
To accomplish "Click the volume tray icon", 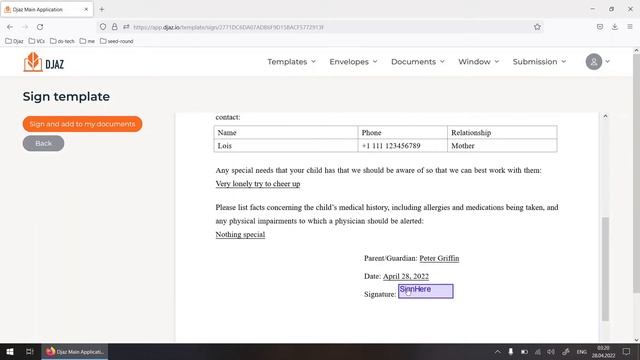I will pyautogui.click(x=551, y=351).
